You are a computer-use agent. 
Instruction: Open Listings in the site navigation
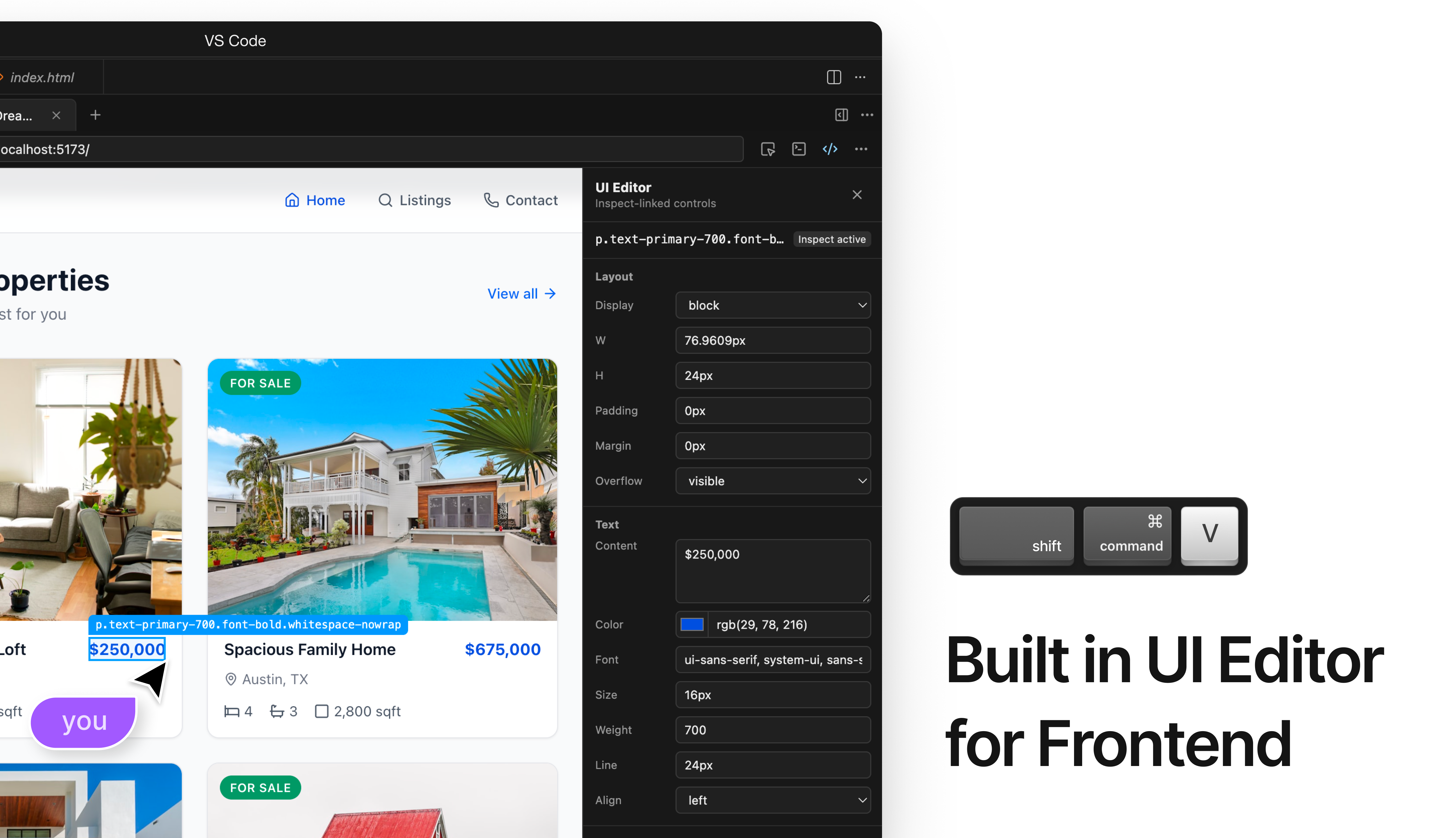414,200
